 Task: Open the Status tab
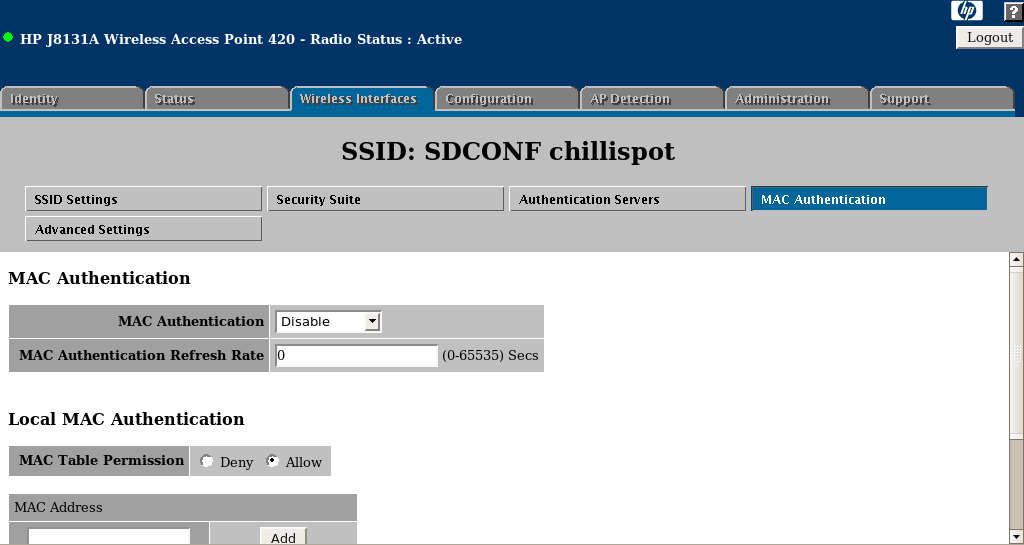(217, 99)
